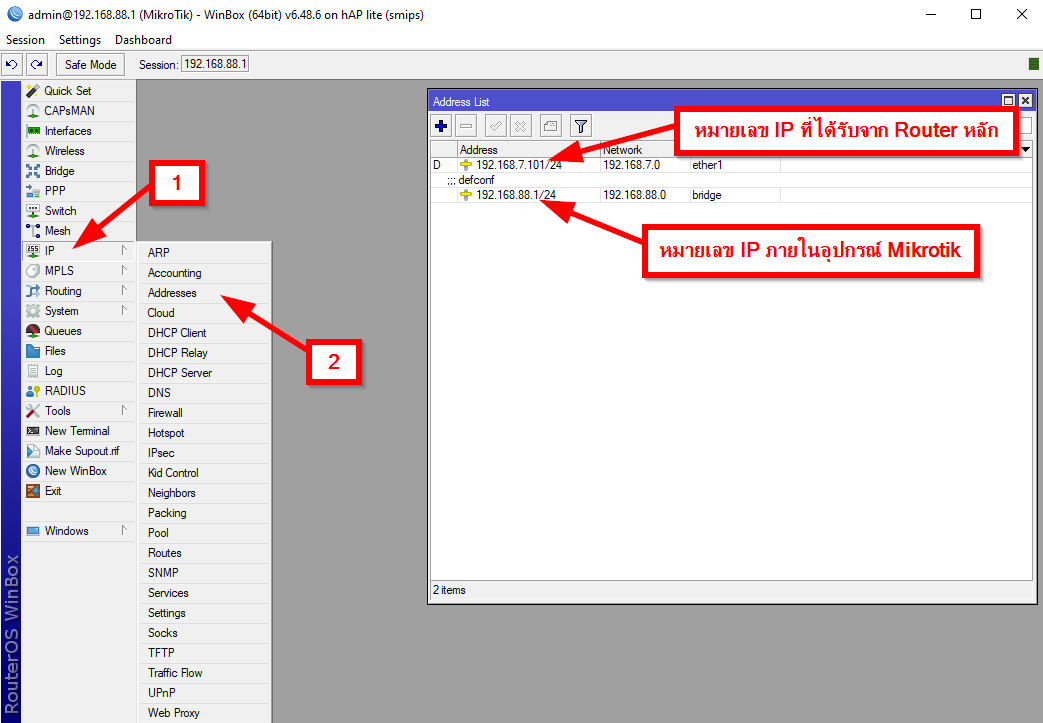1043x723 pixels.
Task: Expand the Windows submenu
Action: coord(78,530)
